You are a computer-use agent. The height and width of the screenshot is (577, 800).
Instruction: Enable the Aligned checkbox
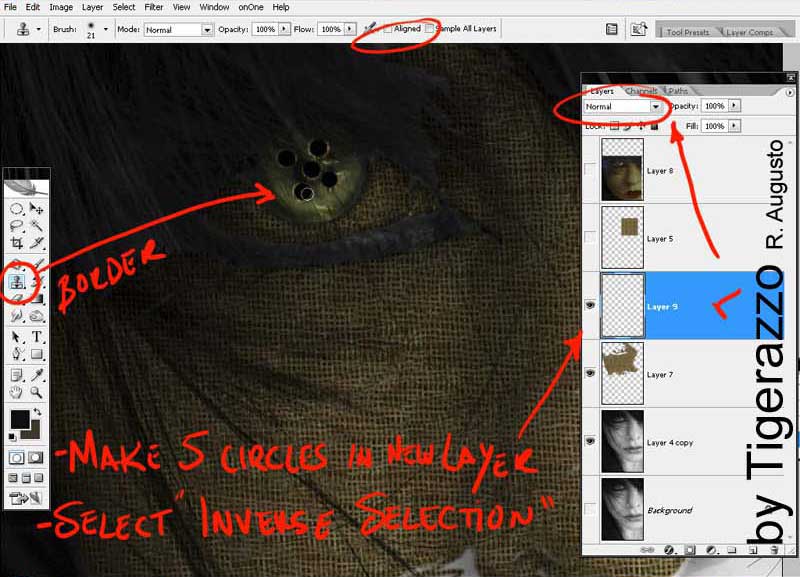[389, 30]
